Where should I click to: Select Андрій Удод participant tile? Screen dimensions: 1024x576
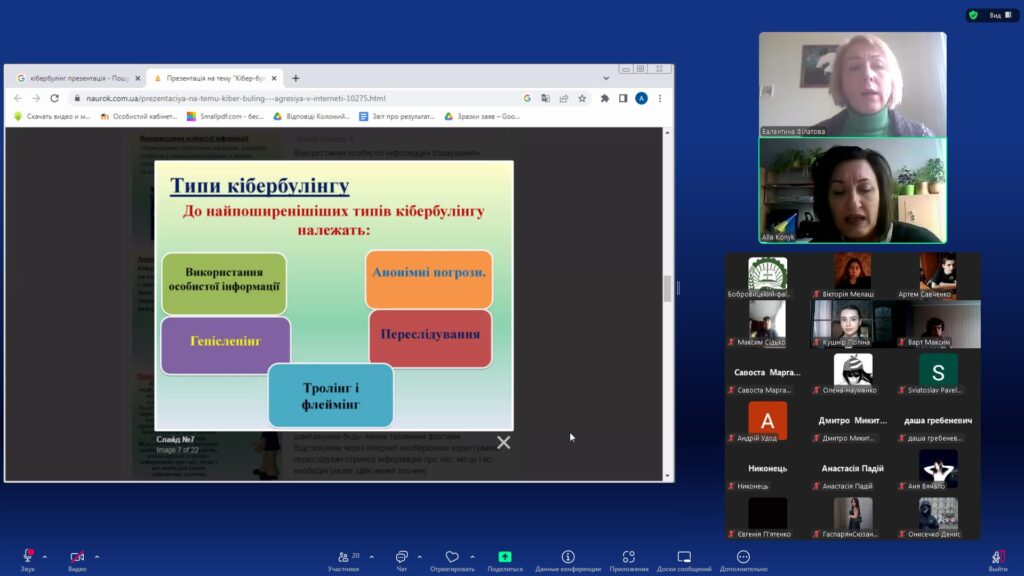click(767, 421)
